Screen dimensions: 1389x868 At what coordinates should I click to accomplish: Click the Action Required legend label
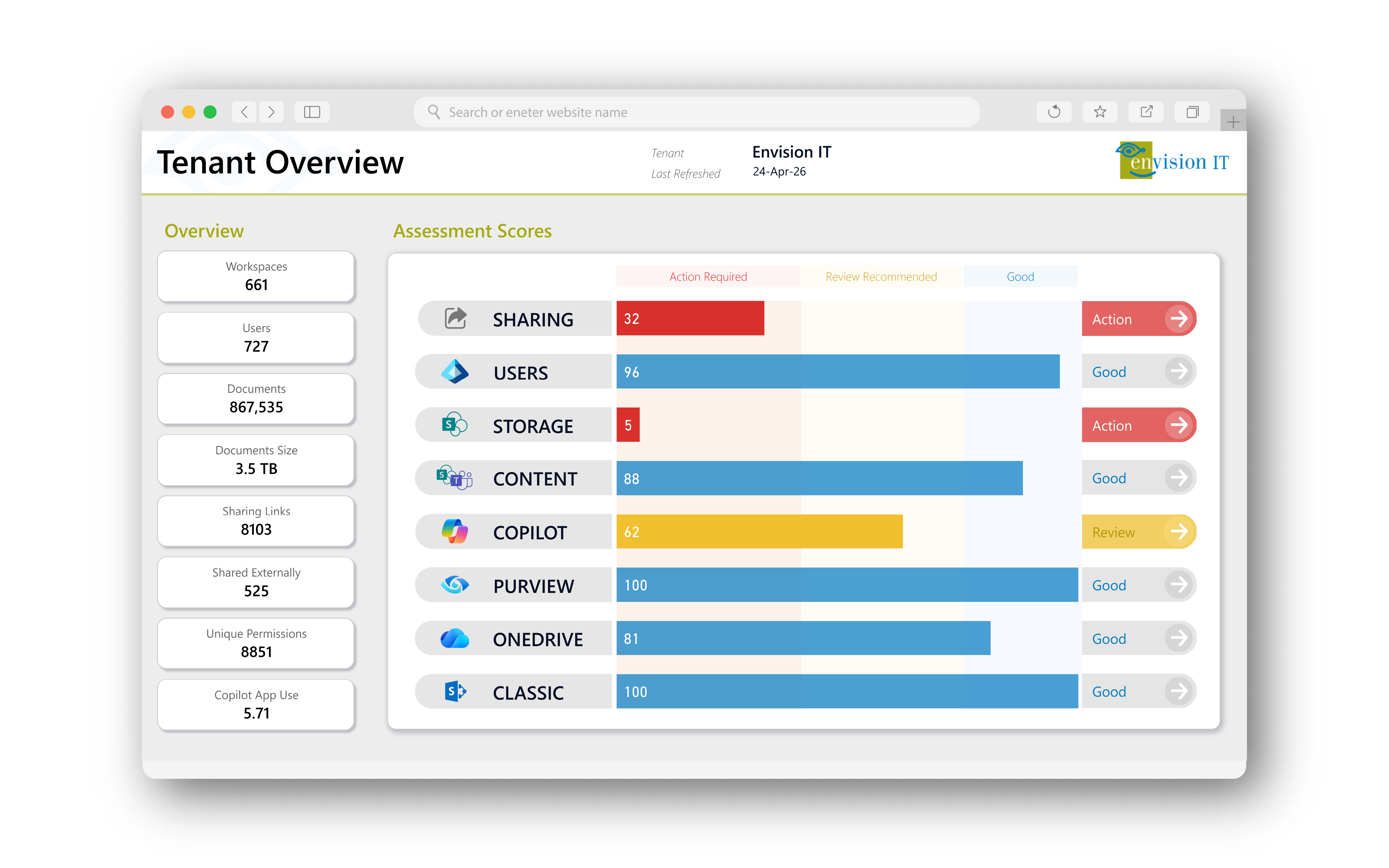click(708, 277)
